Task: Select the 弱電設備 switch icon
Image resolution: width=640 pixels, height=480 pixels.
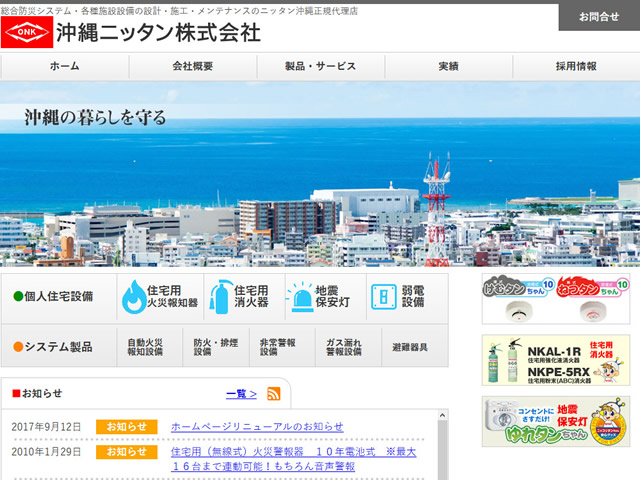Action: (x=384, y=297)
